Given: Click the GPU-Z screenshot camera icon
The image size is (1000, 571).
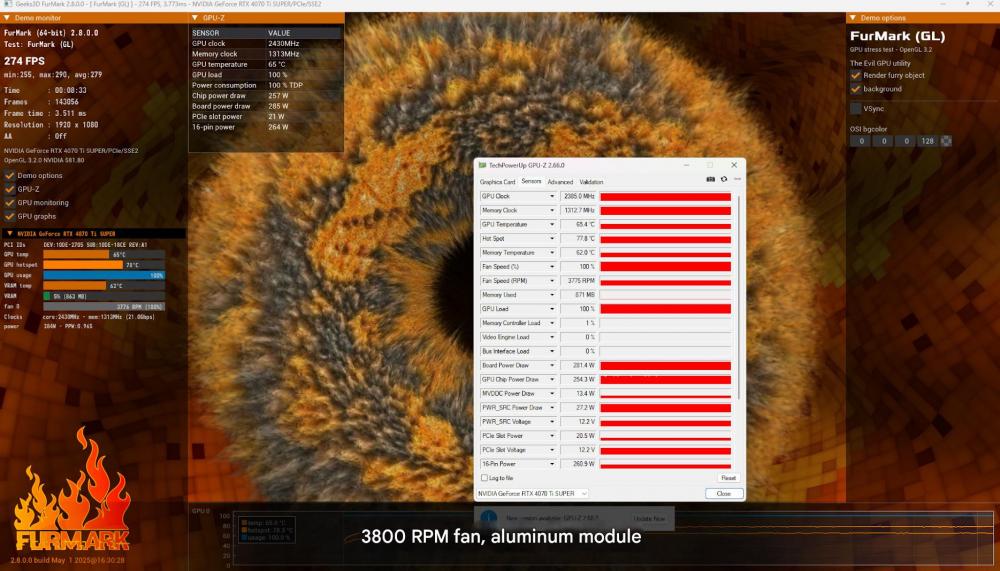Looking at the screenshot, I should (711, 179).
